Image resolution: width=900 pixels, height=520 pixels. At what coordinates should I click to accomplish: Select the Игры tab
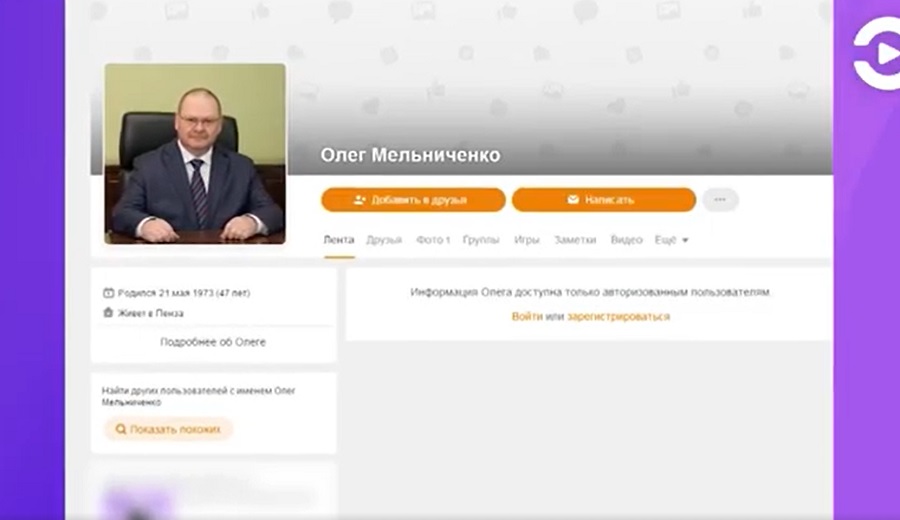pos(526,240)
